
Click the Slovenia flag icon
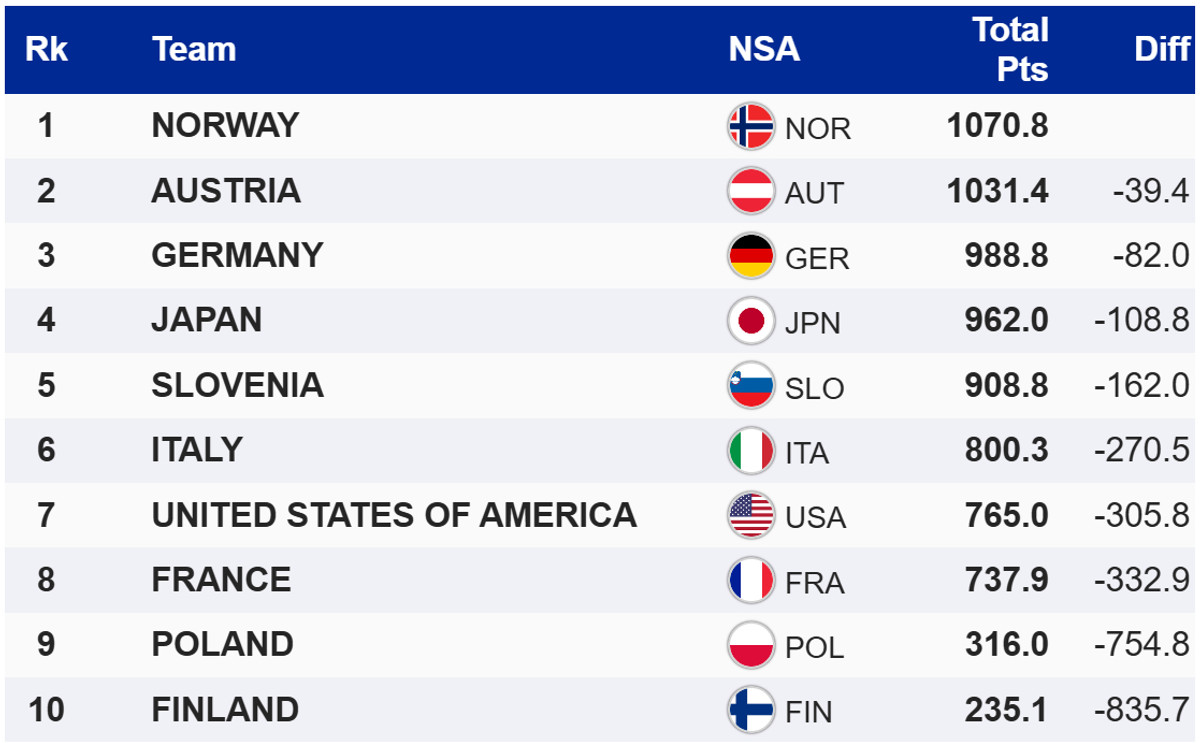click(751, 386)
